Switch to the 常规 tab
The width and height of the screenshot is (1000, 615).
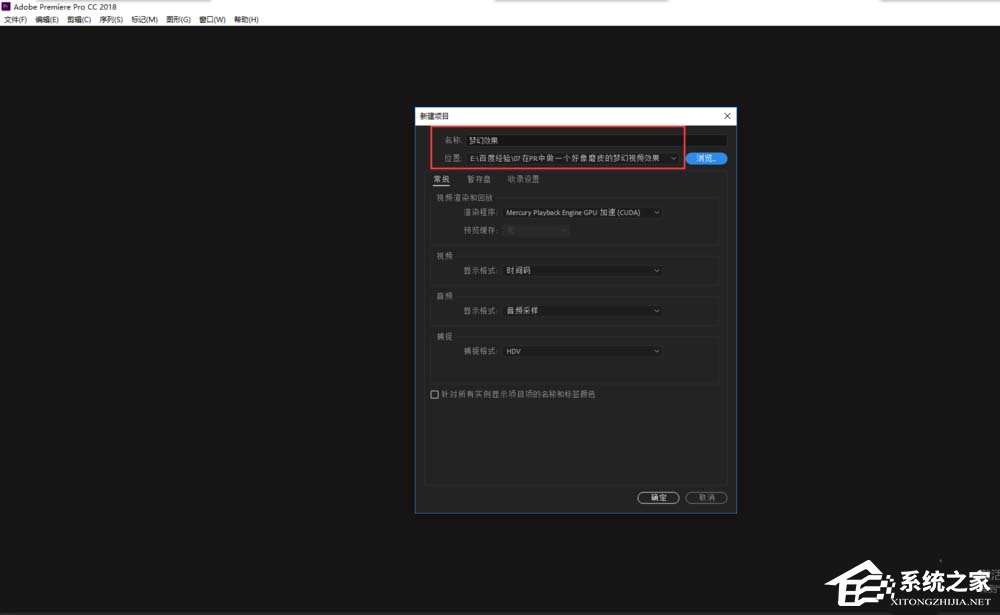tap(441, 179)
